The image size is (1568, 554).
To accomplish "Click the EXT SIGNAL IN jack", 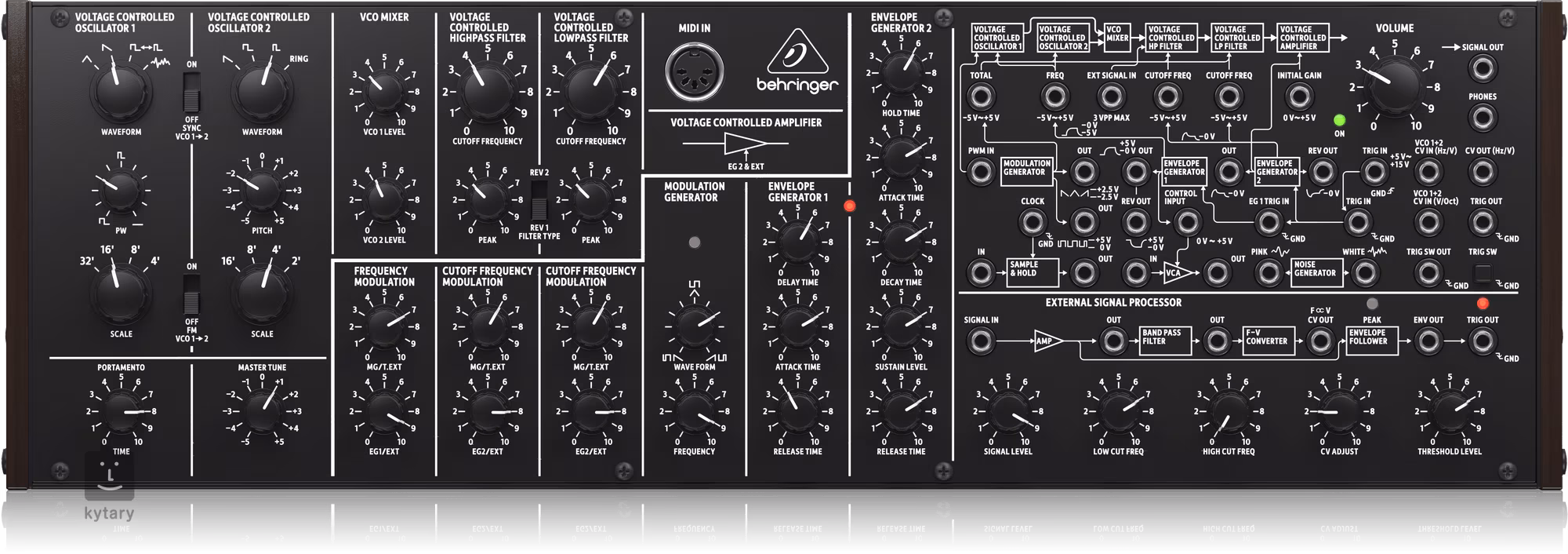I will [x=1109, y=97].
